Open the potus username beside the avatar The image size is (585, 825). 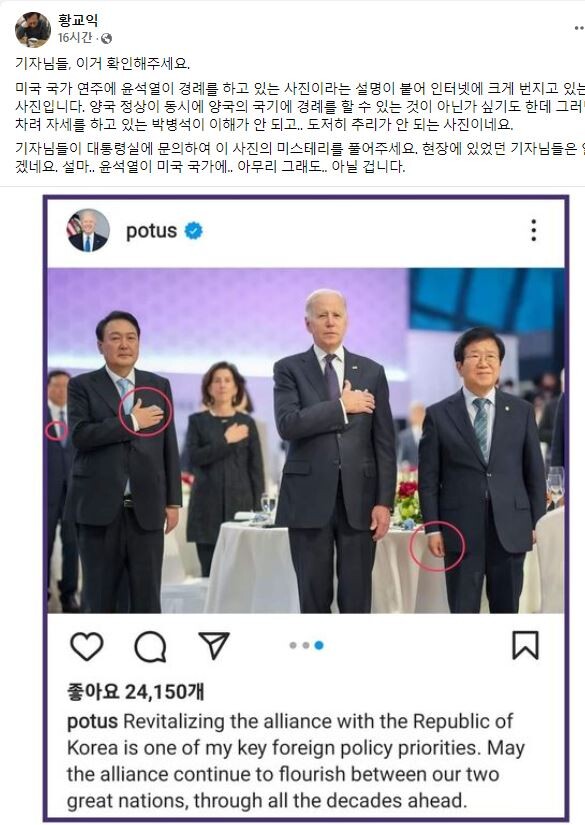(x=152, y=230)
